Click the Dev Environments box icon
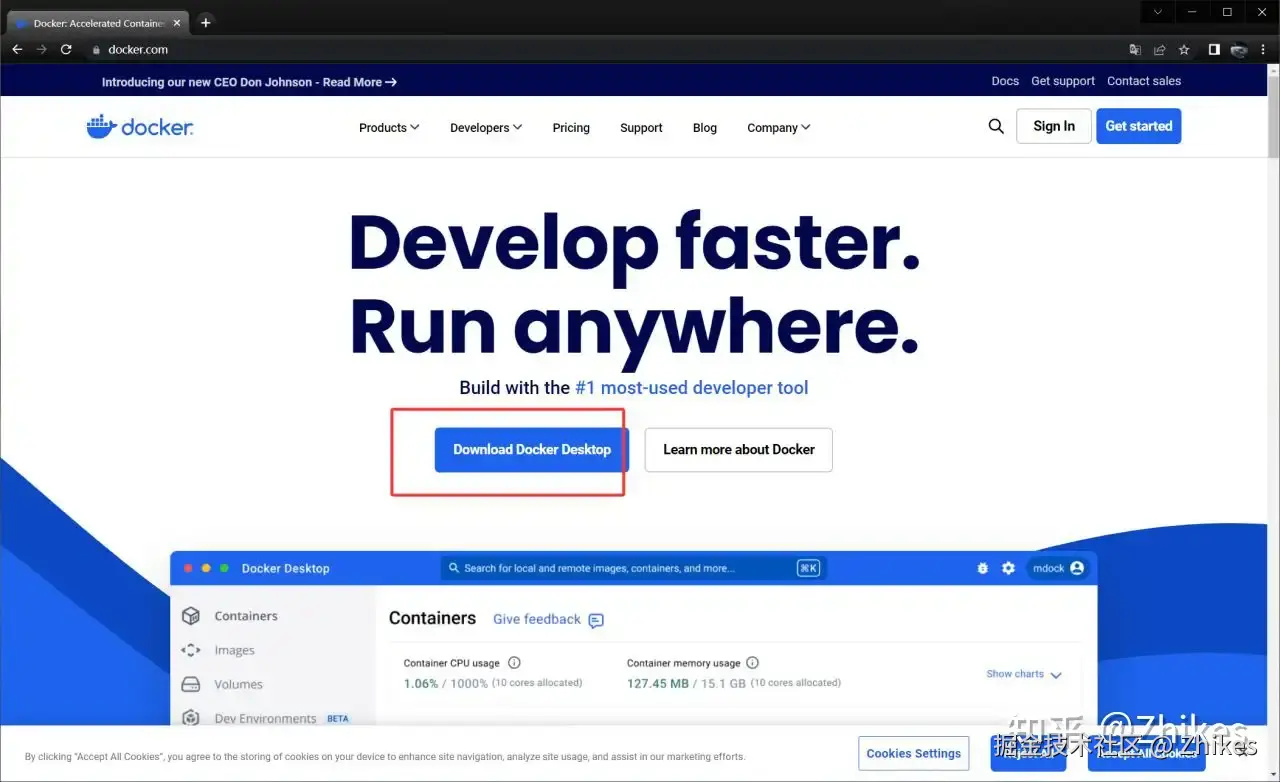Viewport: 1280px width, 782px height. click(190, 718)
